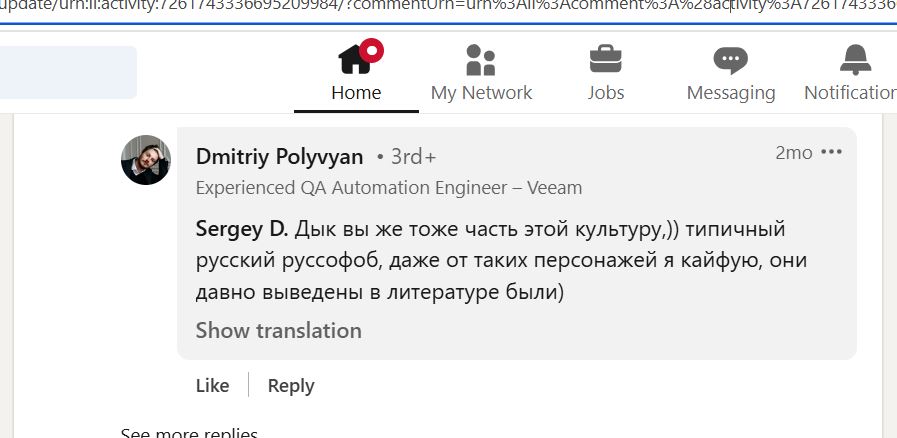The image size is (897, 438).
Task: Open Notifications bell icon
Action: (855, 59)
